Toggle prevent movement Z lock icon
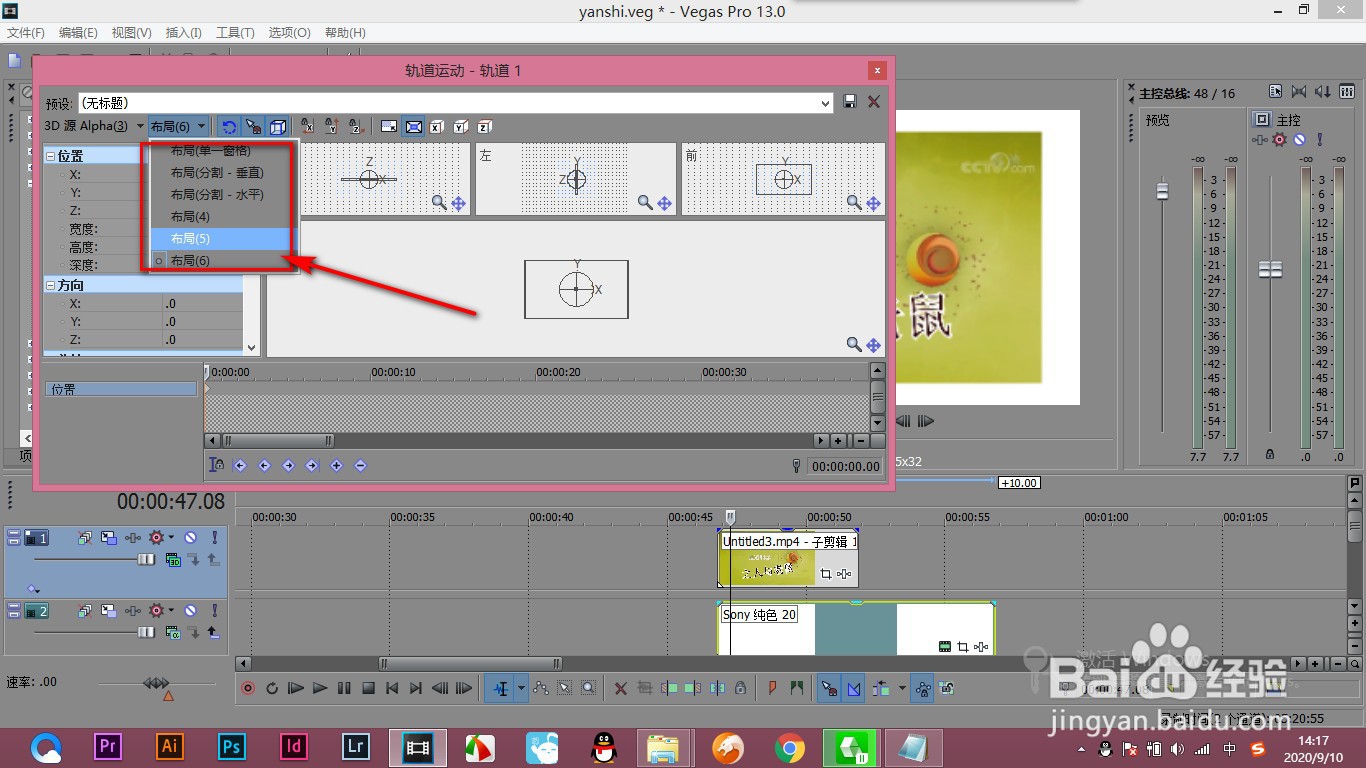The image size is (1366, 768). click(355, 127)
